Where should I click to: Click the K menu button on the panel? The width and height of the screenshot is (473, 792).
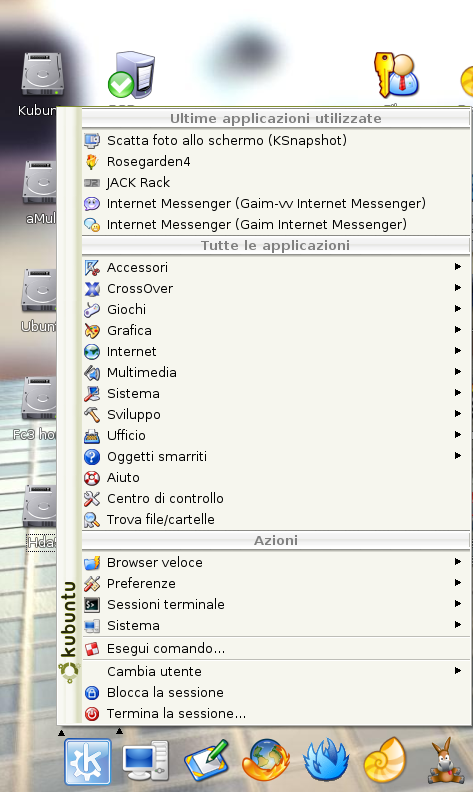coord(87,762)
